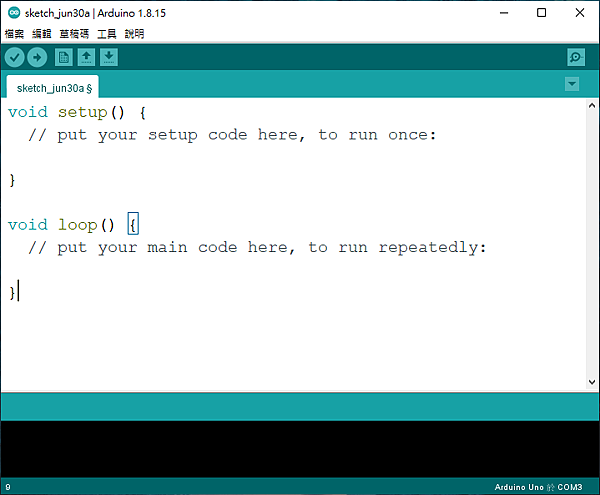Open the 檔案 (File) menu
Viewport: 600px width, 495px height.
click(x=14, y=34)
